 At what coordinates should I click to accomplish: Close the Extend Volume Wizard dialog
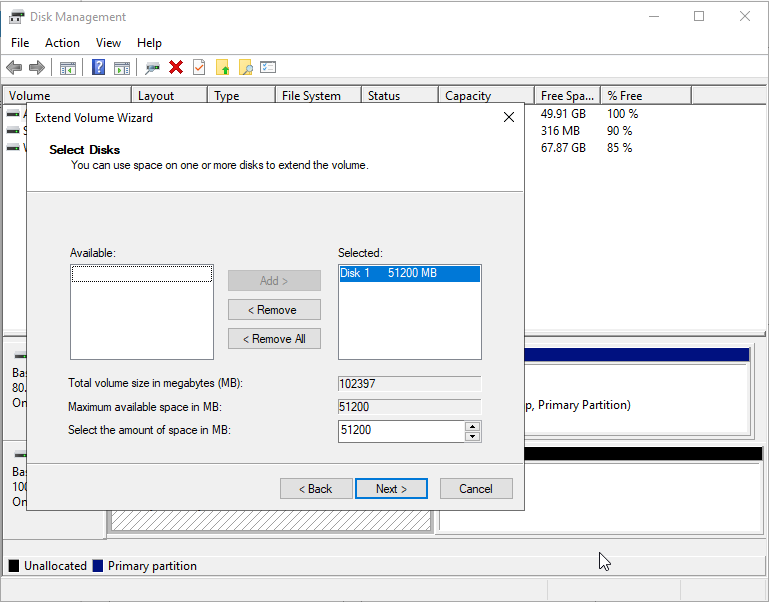[508, 118]
